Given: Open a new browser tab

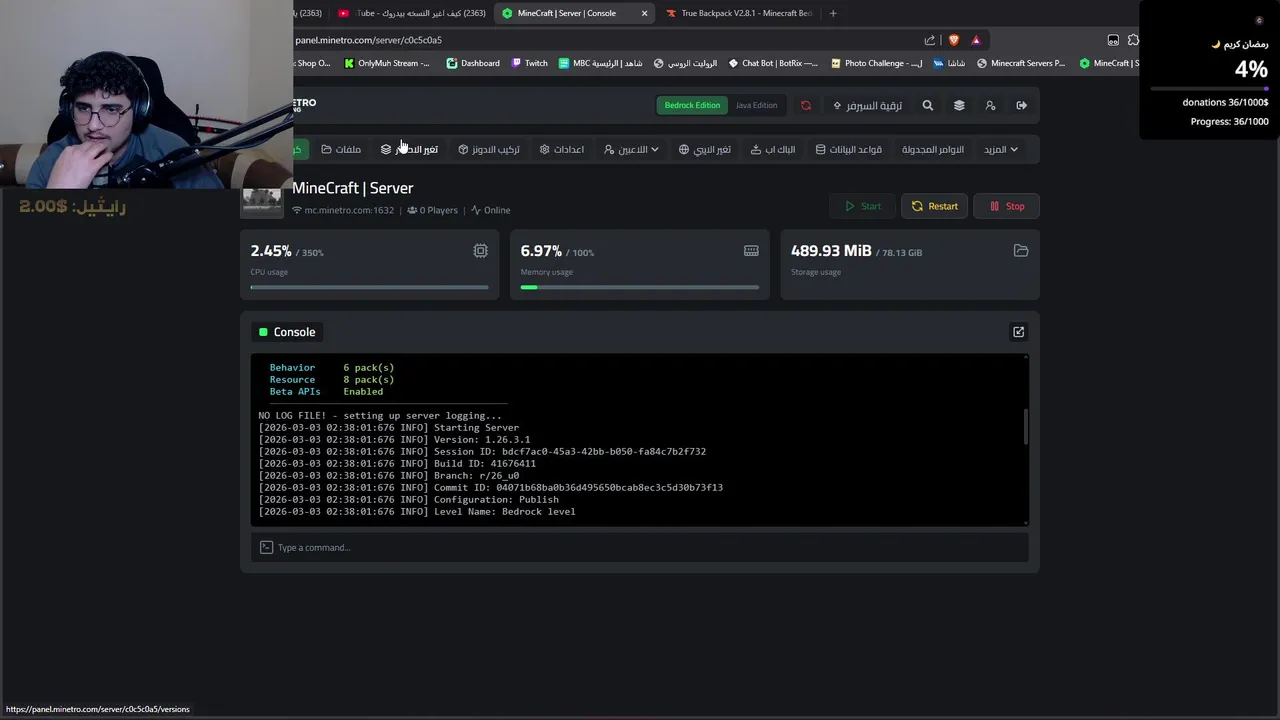Looking at the screenshot, I should 833,13.
